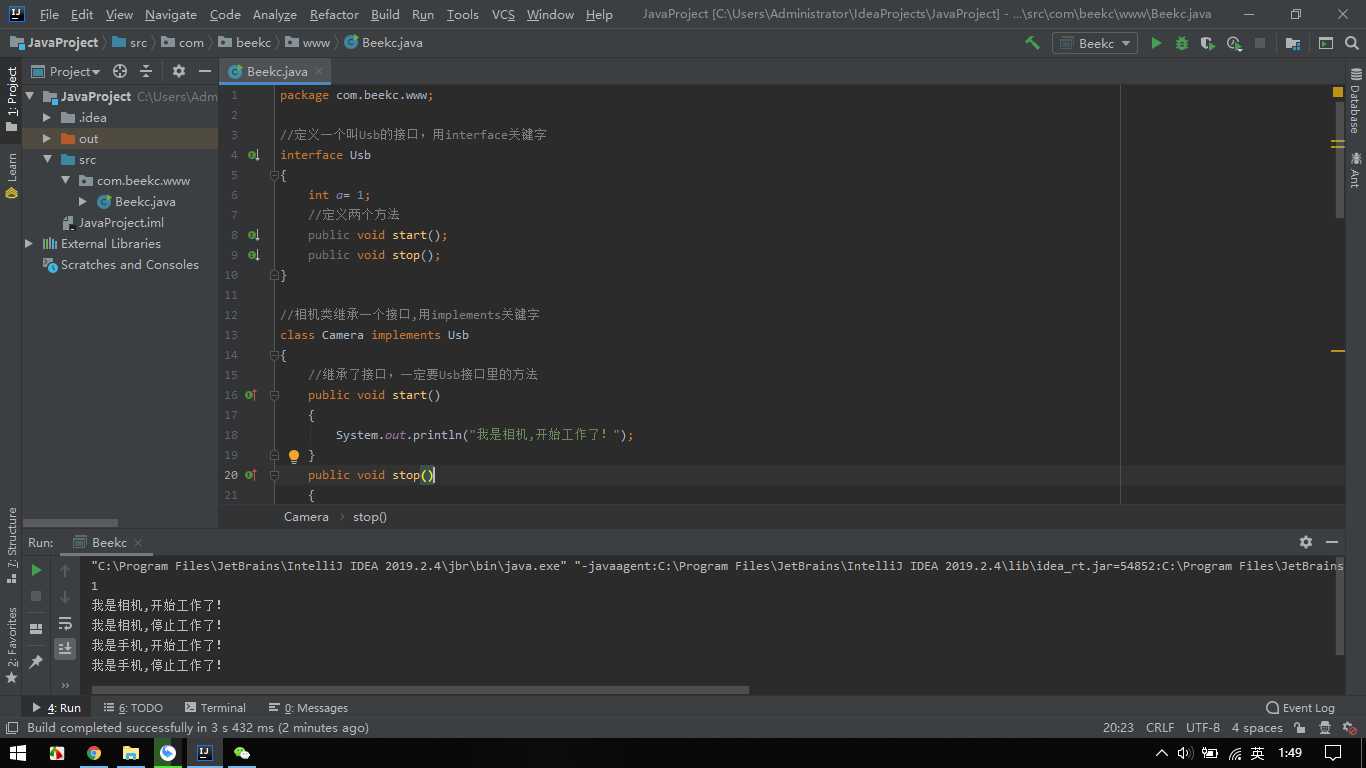The height and width of the screenshot is (768, 1366).
Task: Toggle read-only lock in status bar
Action: click(1300, 728)
